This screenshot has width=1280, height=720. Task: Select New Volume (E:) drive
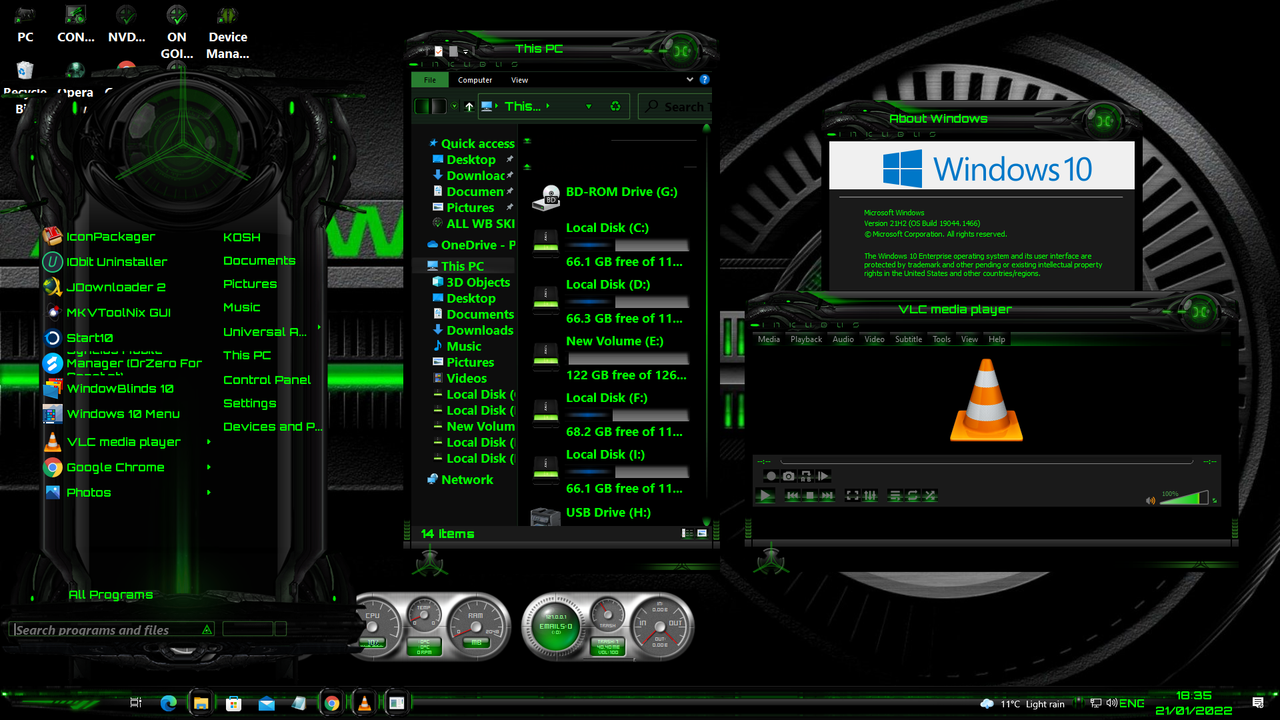[610, 358]
